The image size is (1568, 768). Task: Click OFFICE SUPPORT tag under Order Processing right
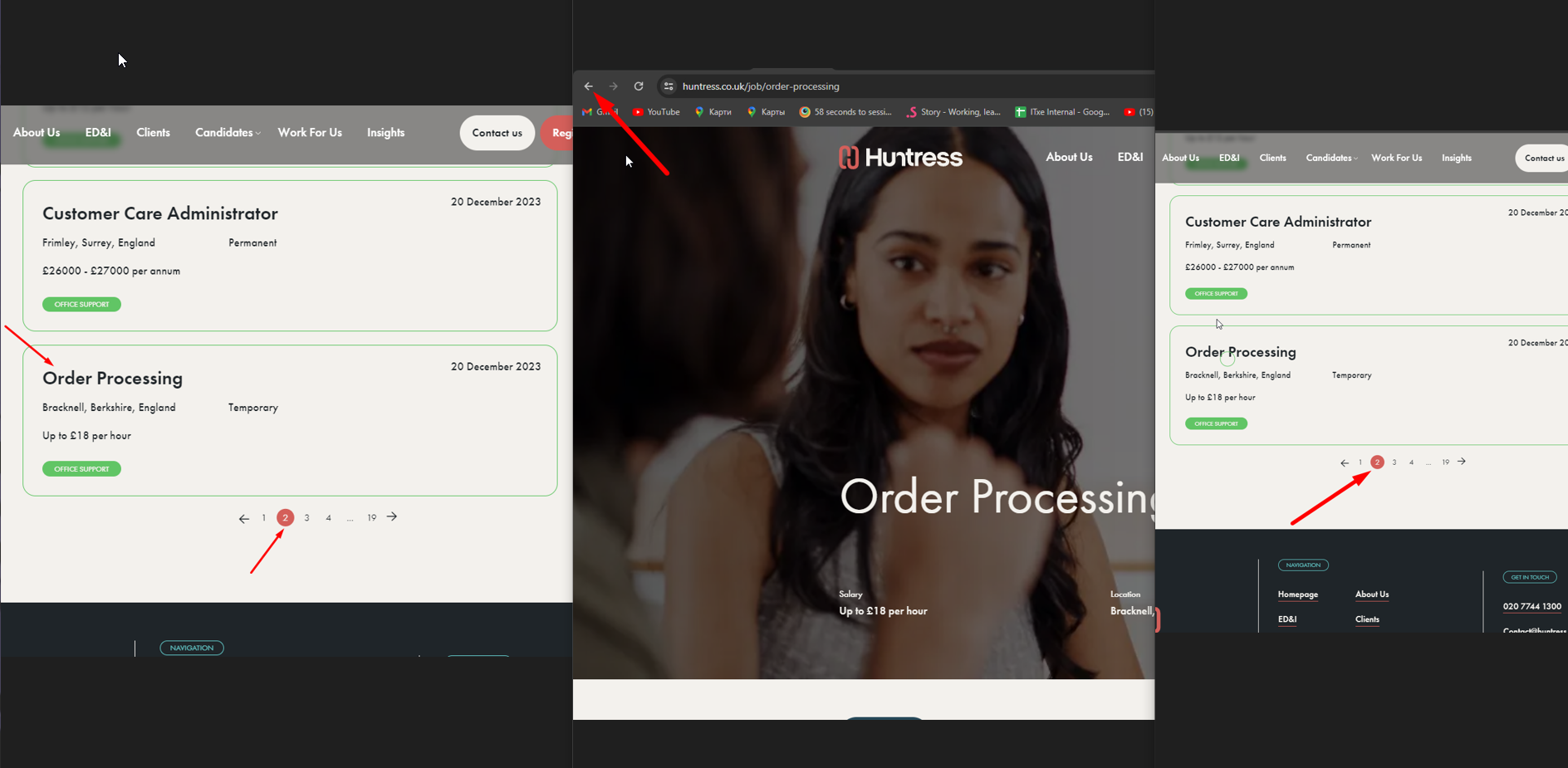pyautogui.click(x=1216, y=423)
